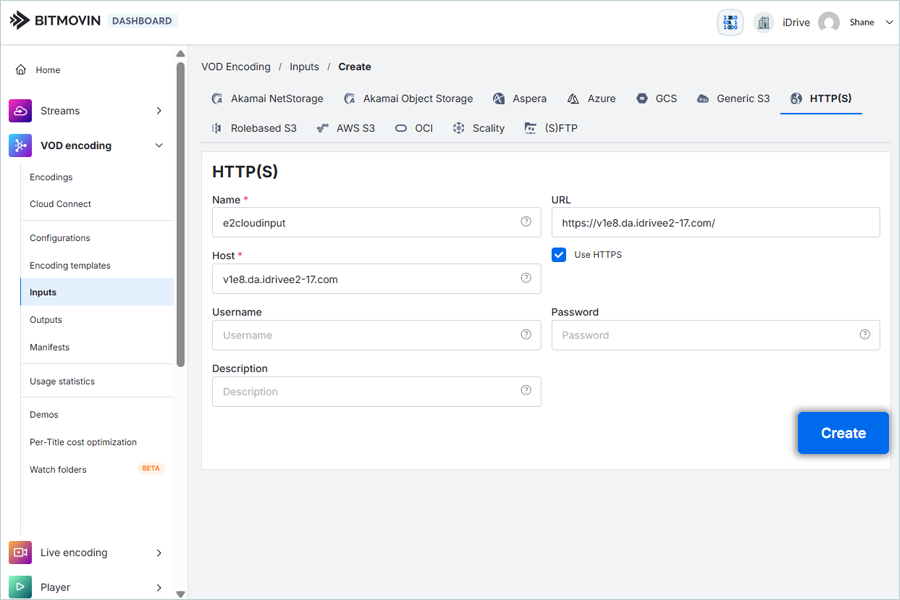Expand the Streams sidebar section

click(159, 111)
